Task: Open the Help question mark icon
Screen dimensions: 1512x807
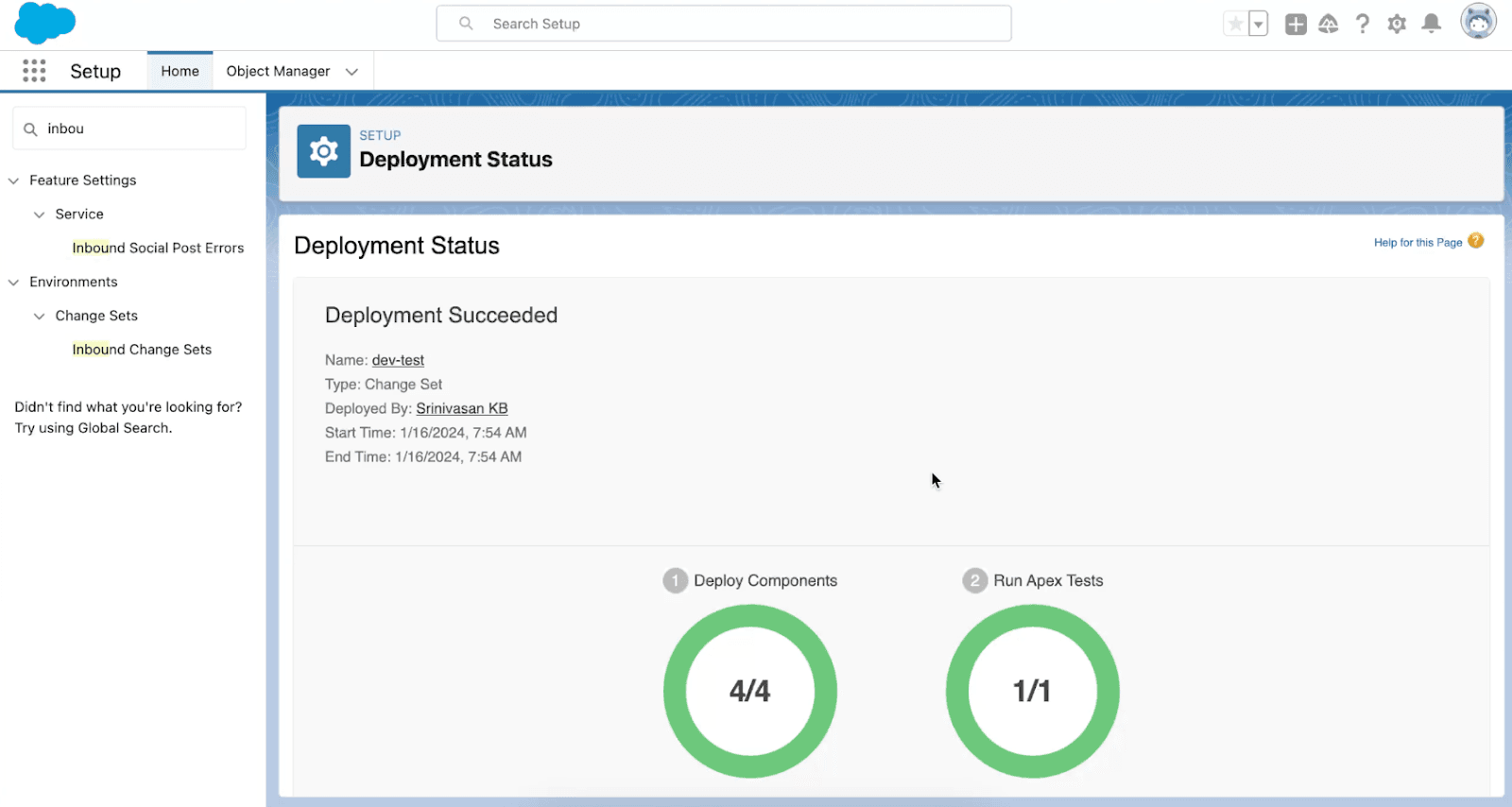Action: [x=1362, y=25]
